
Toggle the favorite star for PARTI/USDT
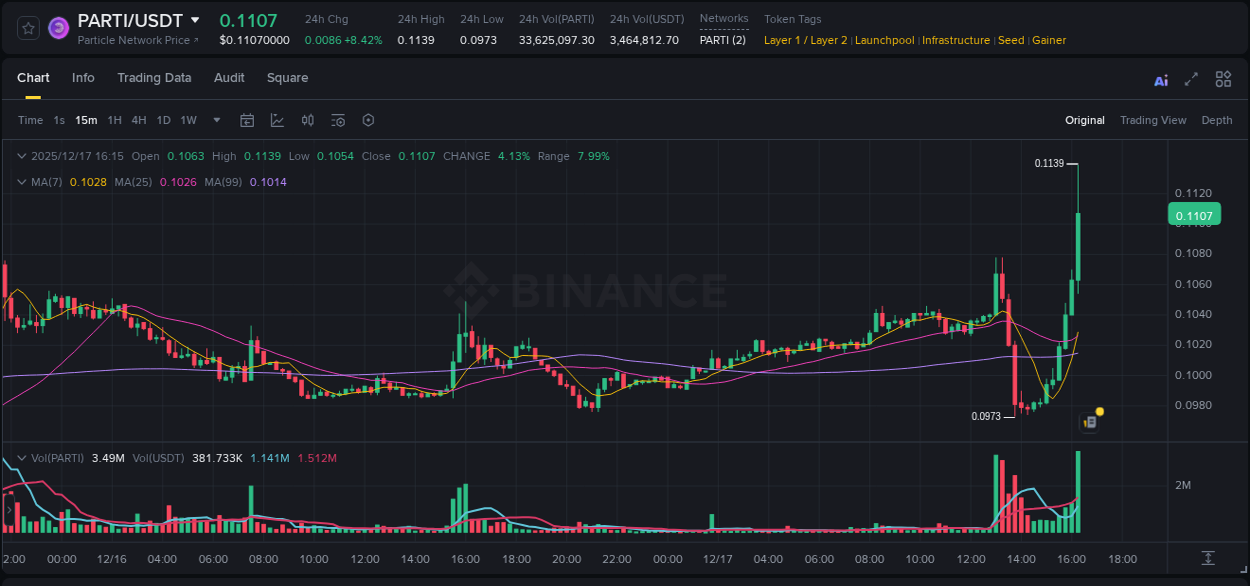[27, 27]
